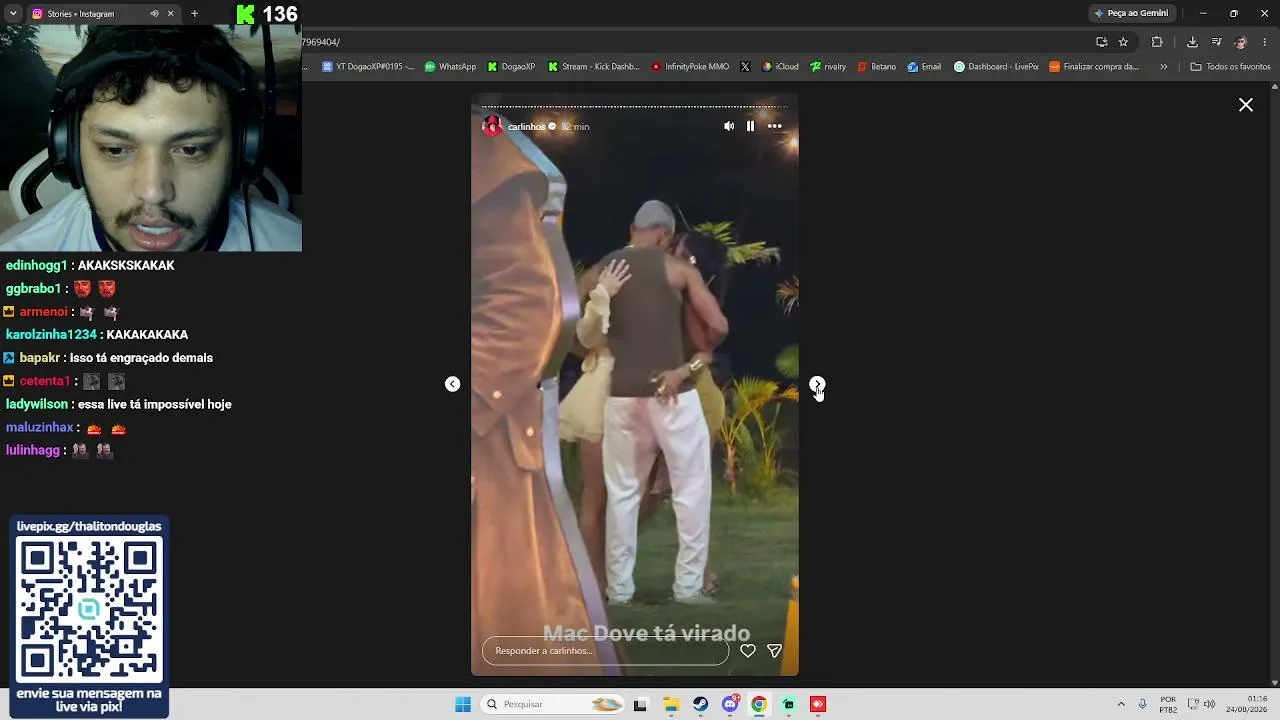Open the 'Todos os favoritos' folder
Screen dimensions: 1280x720
tap(1230, 67)
